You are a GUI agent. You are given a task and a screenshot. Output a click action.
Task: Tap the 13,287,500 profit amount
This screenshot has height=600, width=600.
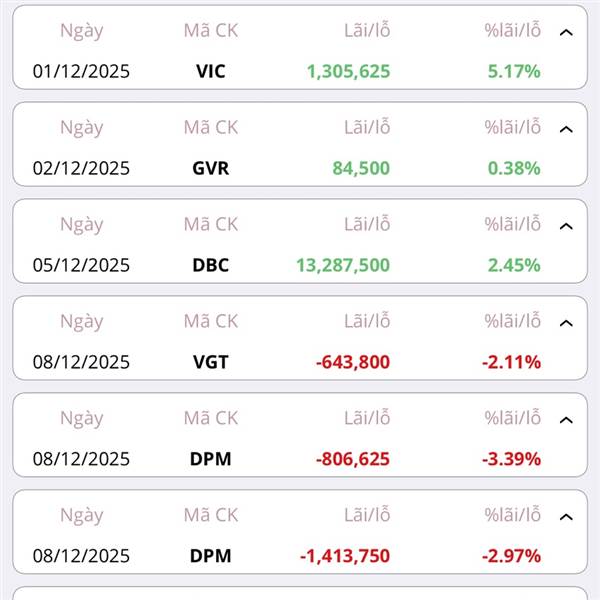pos(343,265)
